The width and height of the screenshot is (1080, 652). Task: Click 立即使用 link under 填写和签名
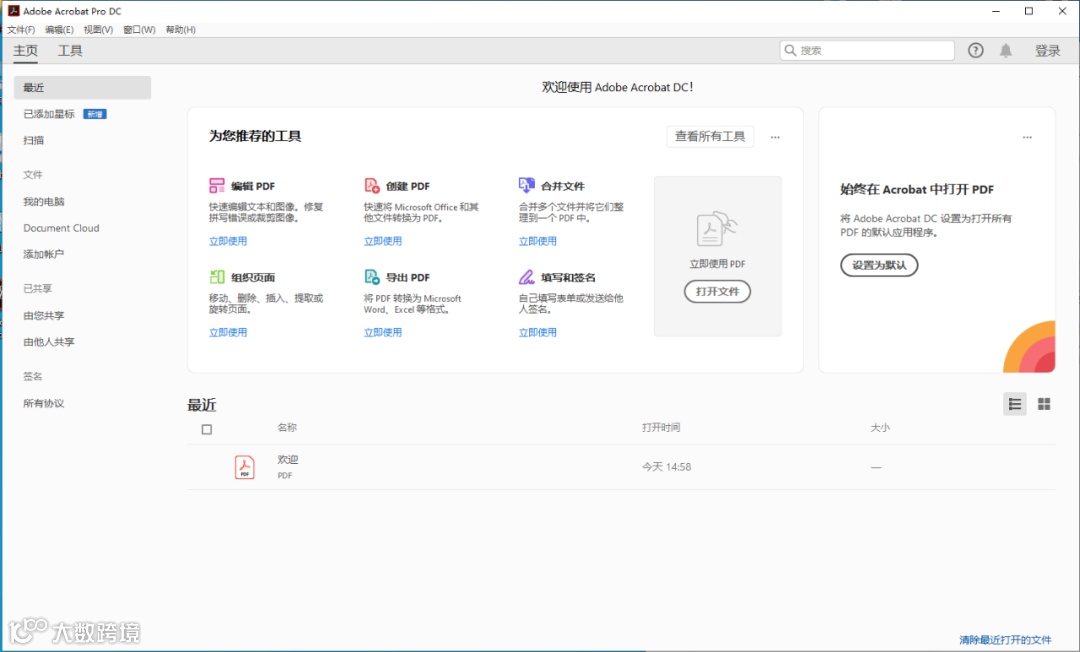tap(538, 332)
